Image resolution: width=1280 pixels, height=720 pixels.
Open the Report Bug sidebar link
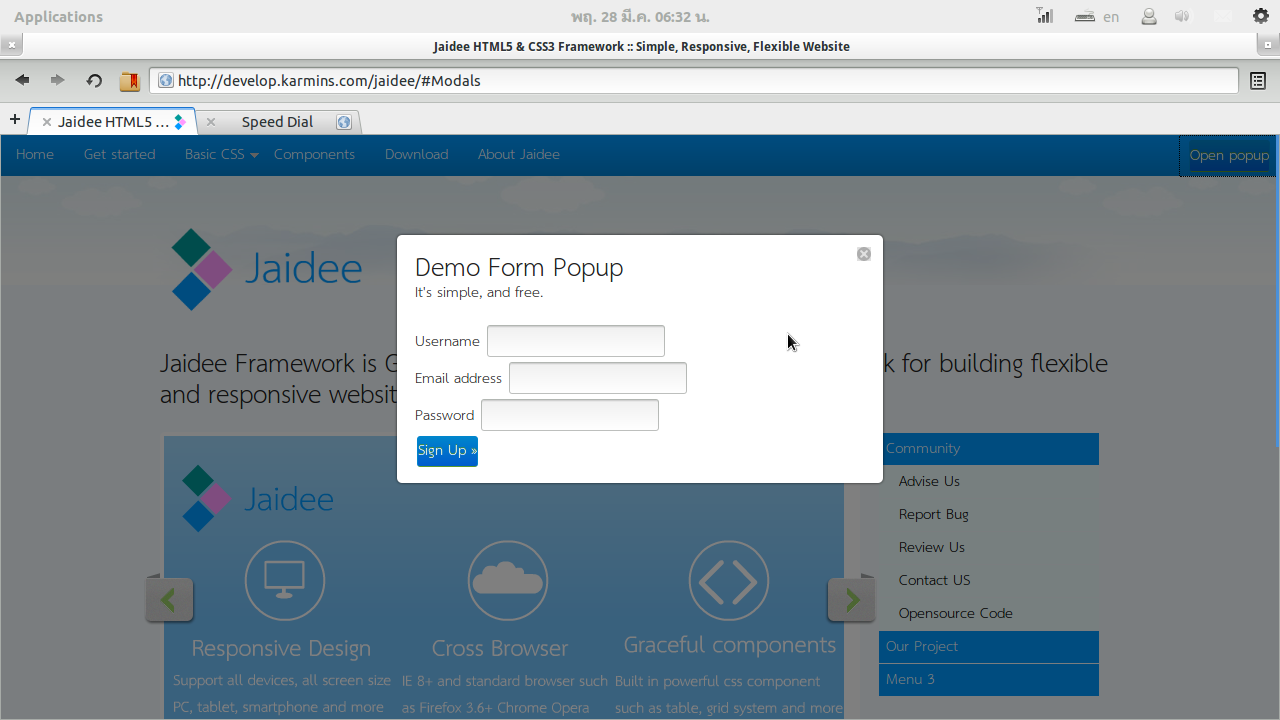click(x=933, y=513)
